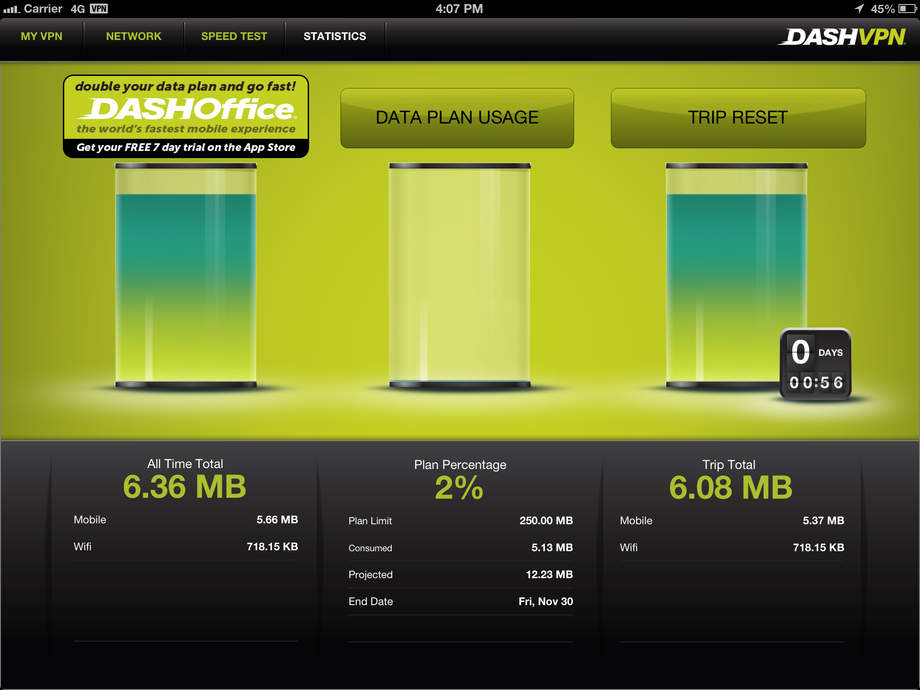Tap the Plan Limit 250.00 MB value
The image size is (920, 690).
click(546, 521)
